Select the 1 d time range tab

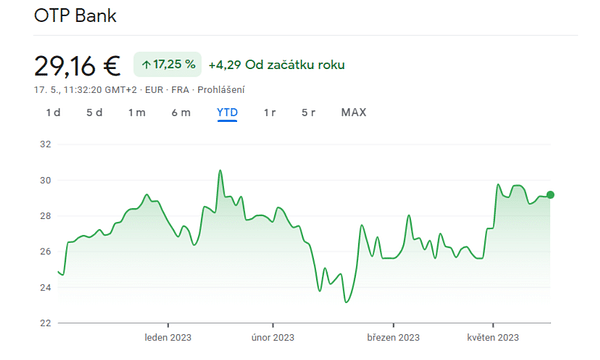pos(54,112)
